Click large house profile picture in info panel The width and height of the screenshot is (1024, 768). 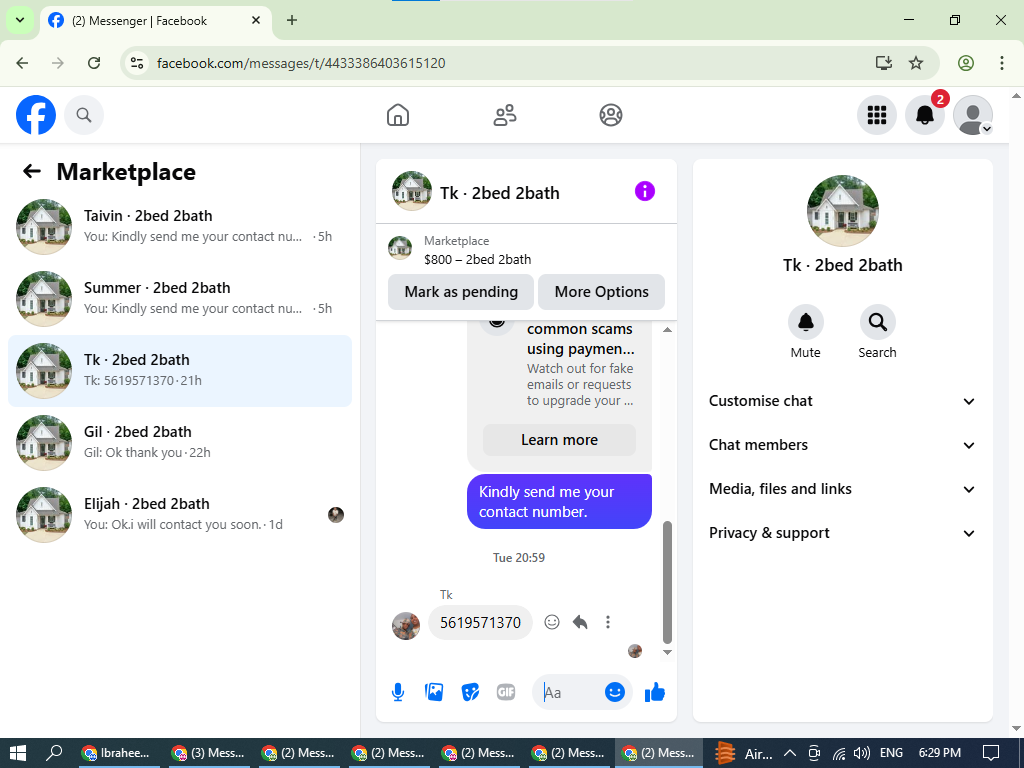[842, 210]
